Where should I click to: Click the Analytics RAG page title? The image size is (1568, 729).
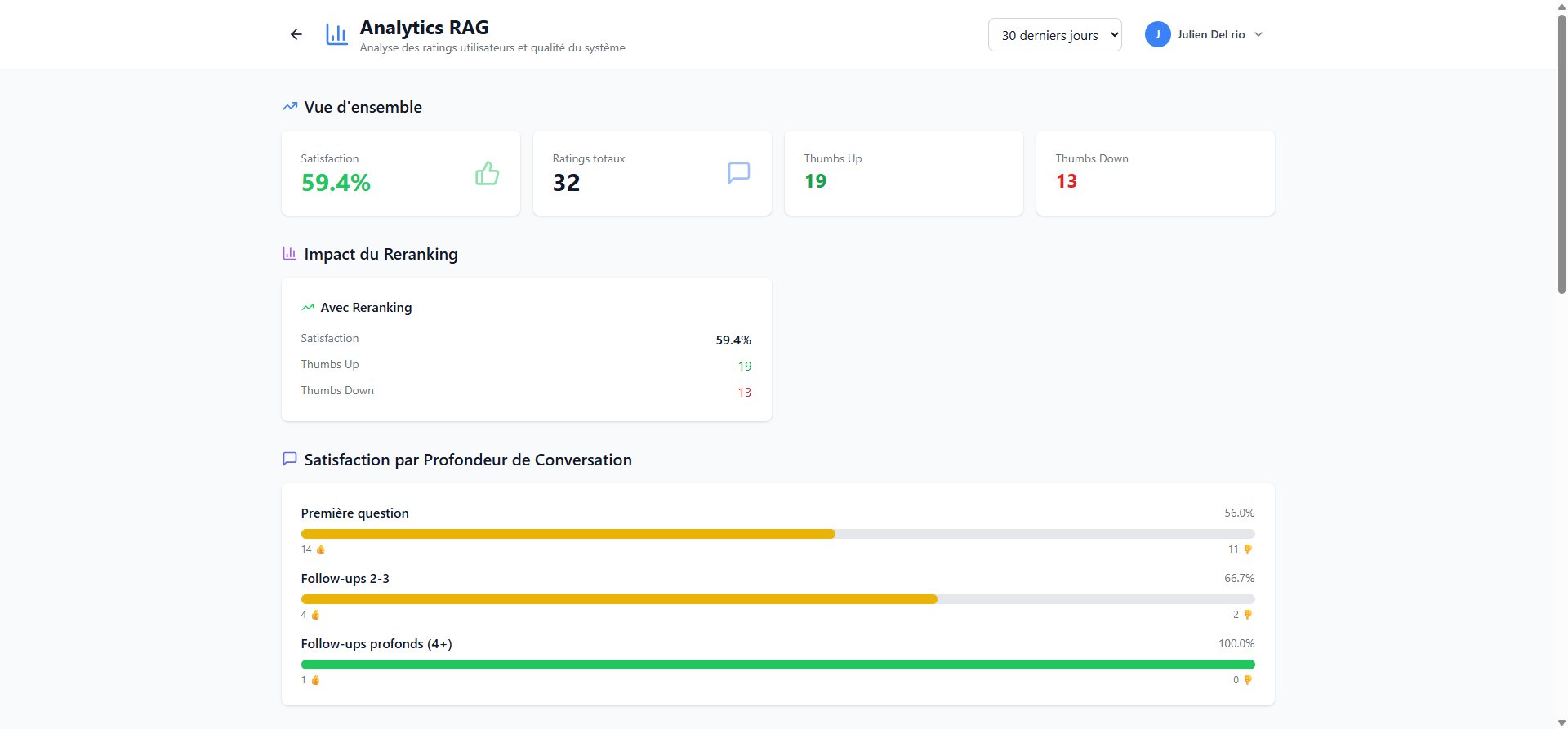click(x=424, y=28)
